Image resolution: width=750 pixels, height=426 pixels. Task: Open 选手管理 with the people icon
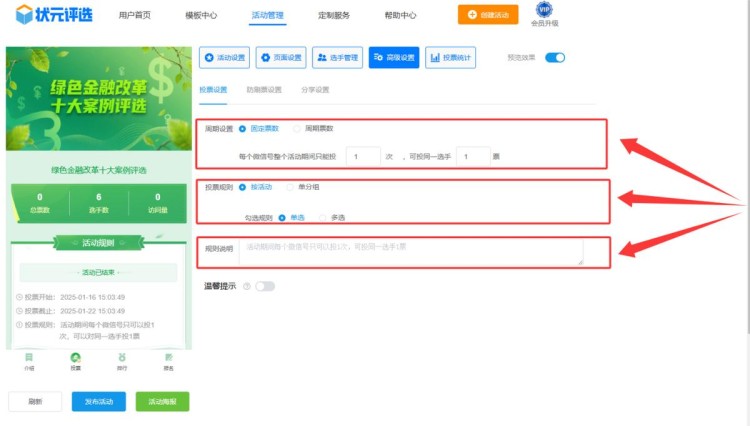[x=337, y=58]
